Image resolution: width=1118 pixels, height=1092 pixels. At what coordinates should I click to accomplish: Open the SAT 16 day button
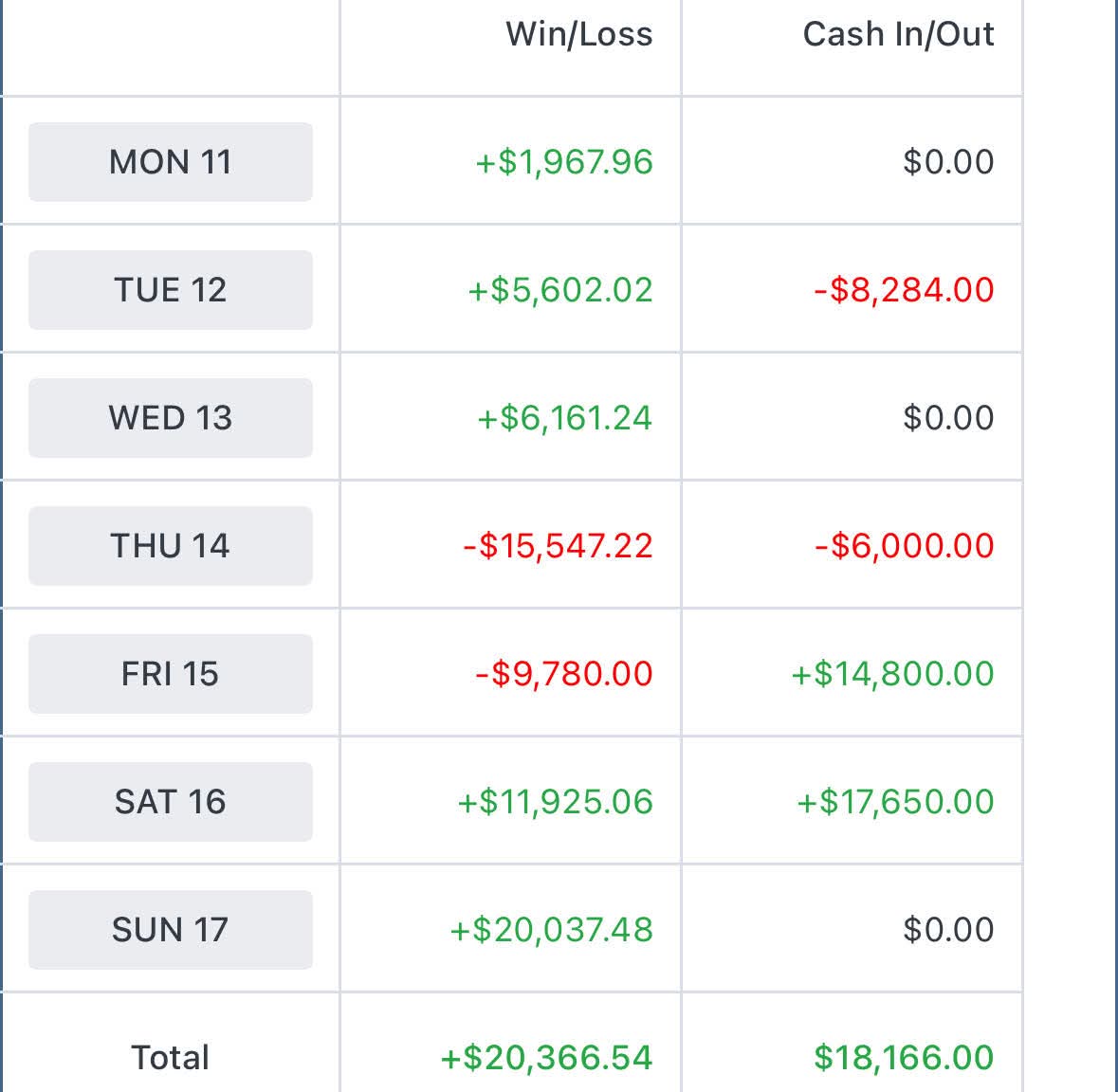pyautogui.click(x=171, y=802)
